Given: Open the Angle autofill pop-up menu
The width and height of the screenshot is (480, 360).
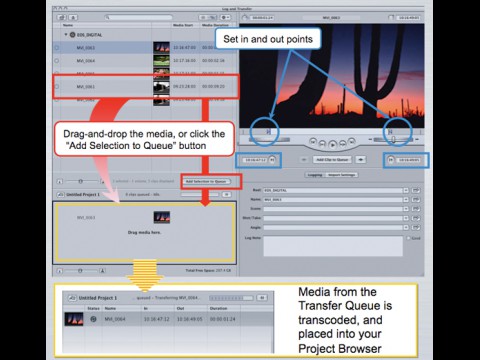Looking at the screenshot, I should click(406, 228).
